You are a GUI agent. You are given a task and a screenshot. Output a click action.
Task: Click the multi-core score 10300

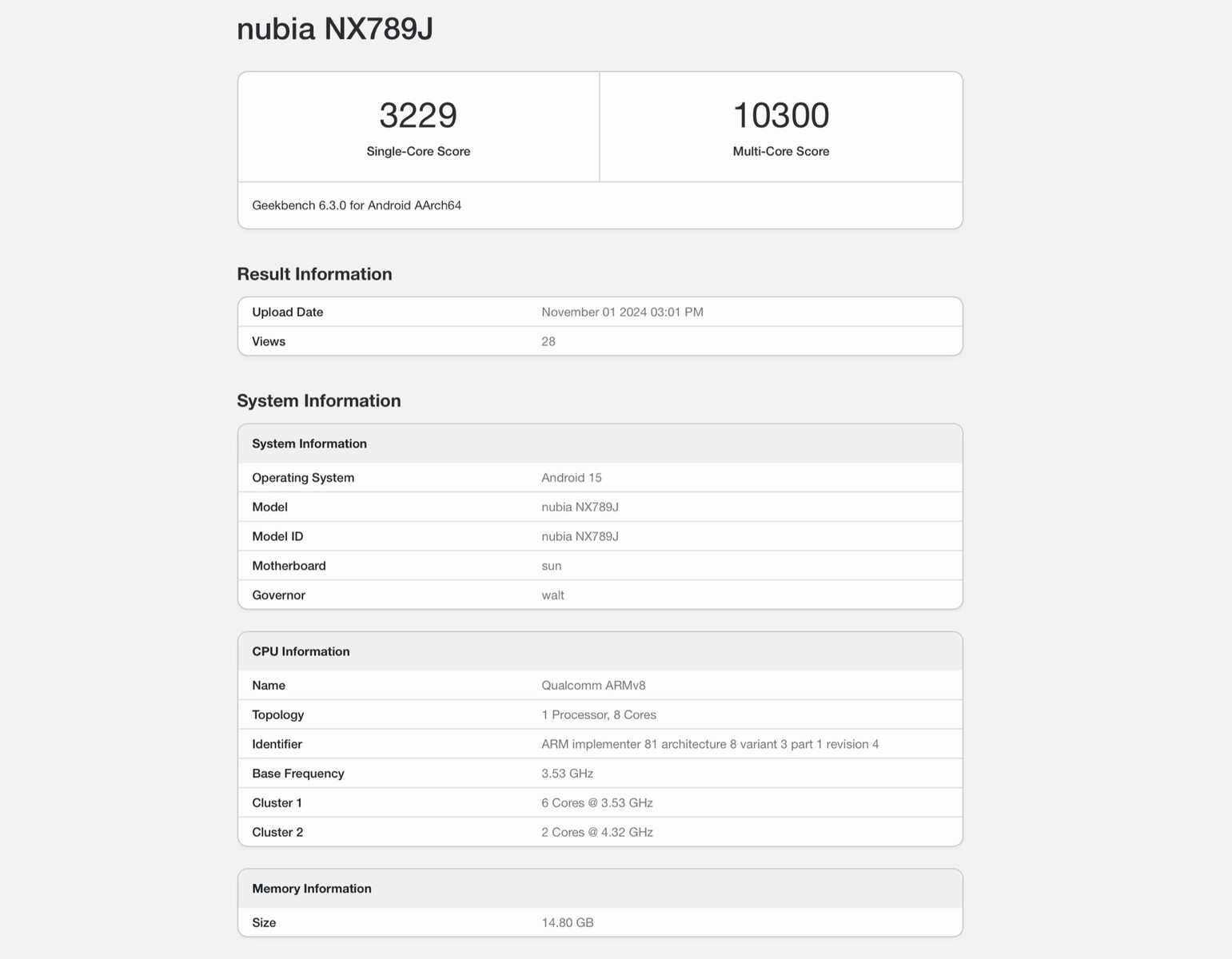(781, 115)
